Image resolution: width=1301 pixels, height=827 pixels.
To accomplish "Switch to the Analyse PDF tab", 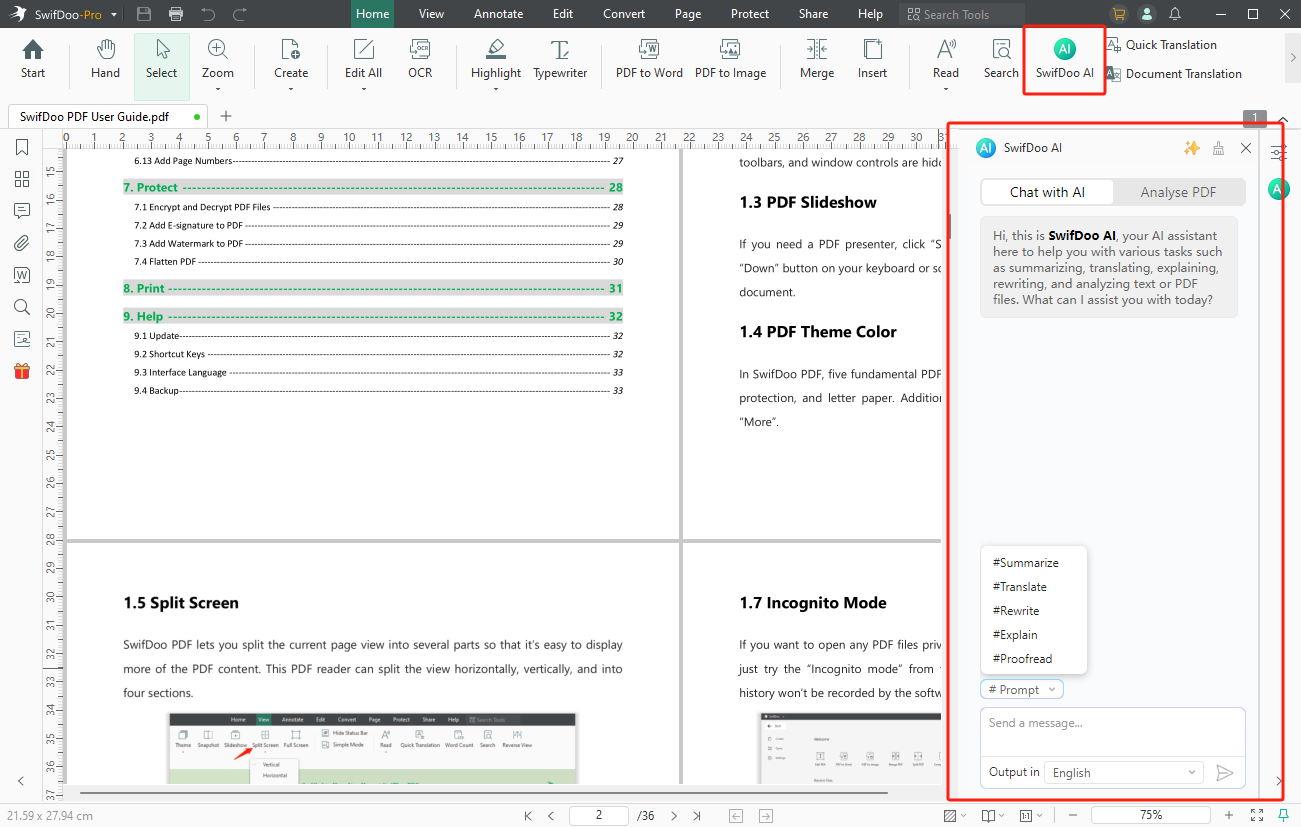I will 1179,192.
